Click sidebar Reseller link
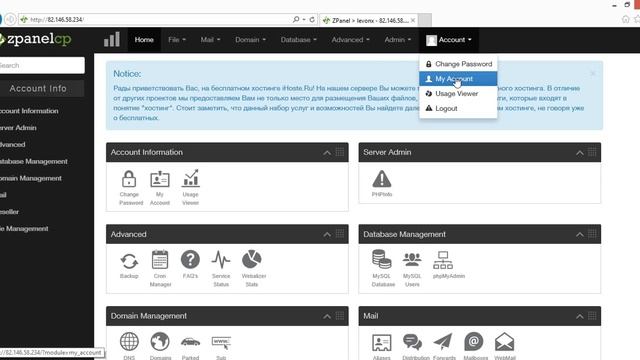Screen dimensions: 640x360 [x=9, y=212]
